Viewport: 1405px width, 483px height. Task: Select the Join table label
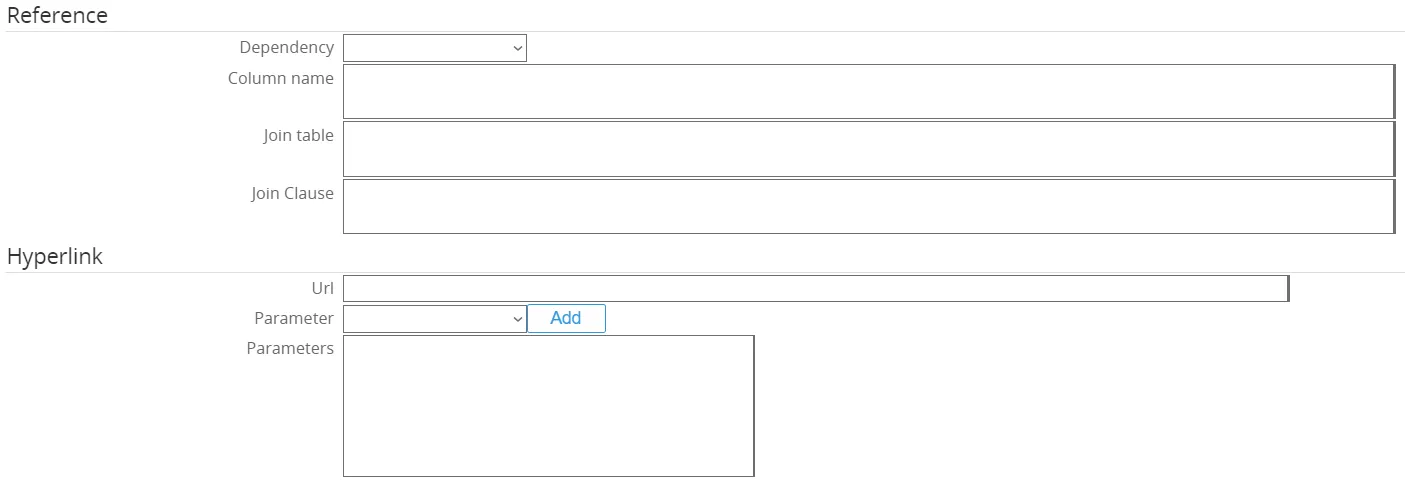(x=298, y=135)
